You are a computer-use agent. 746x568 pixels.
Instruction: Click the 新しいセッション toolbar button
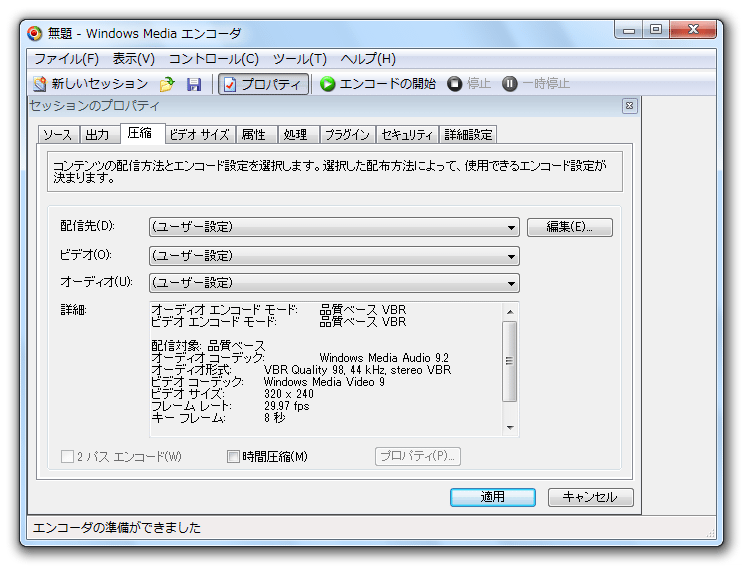[90, 84]
